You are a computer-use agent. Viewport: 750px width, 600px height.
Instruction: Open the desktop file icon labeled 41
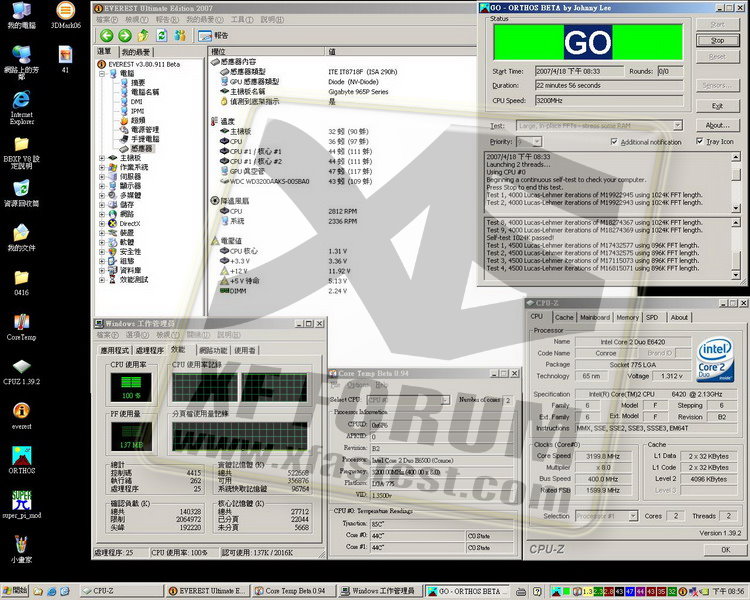[66, 59]
